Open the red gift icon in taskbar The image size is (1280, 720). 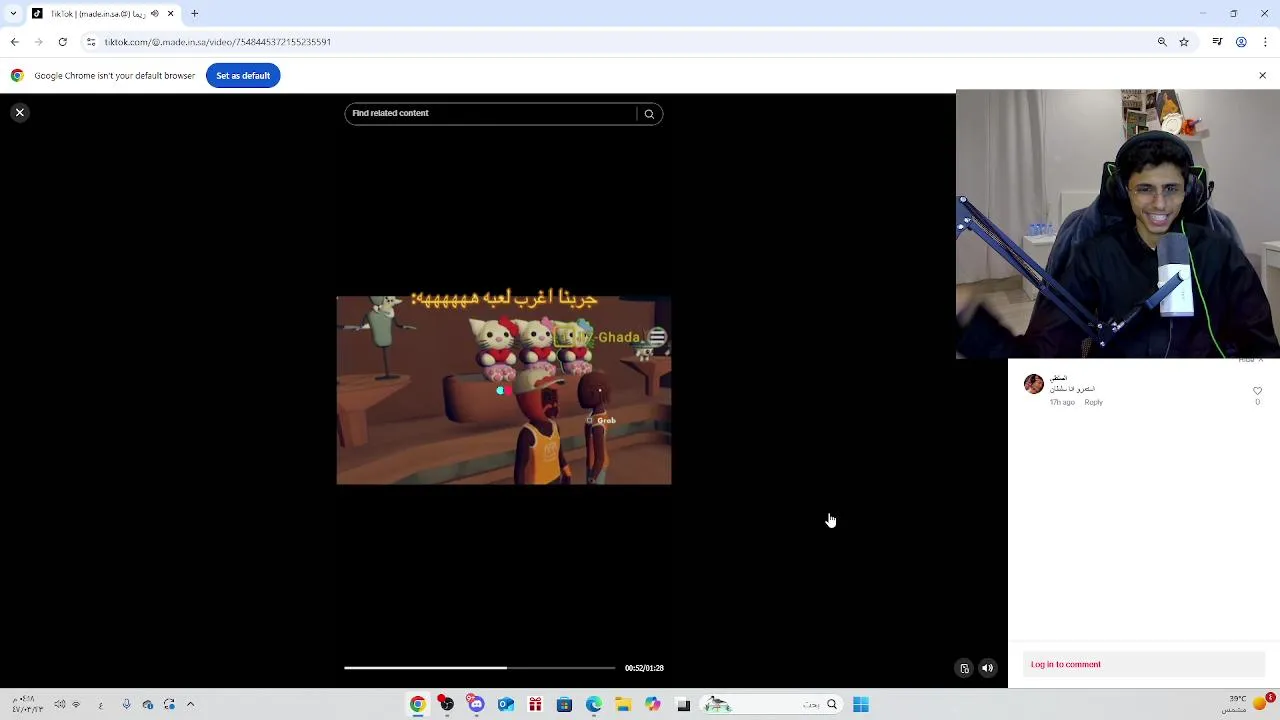pyautogui.click(x=535, y=705)
